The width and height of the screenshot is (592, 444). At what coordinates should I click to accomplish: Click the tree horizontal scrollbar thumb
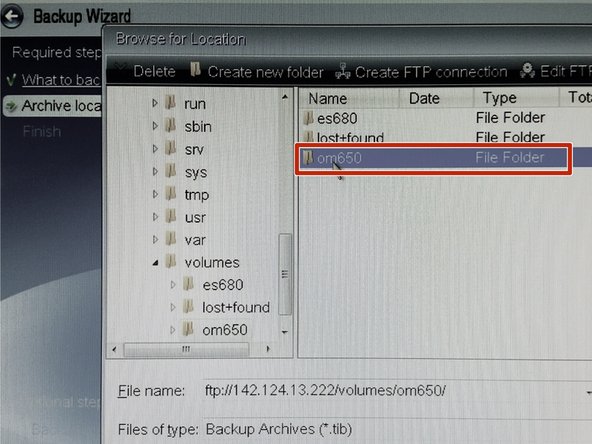point(187,349)
